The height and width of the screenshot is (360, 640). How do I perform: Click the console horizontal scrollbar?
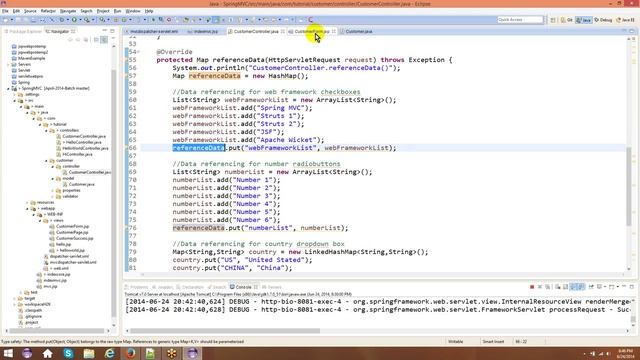(x=224, y=331)
